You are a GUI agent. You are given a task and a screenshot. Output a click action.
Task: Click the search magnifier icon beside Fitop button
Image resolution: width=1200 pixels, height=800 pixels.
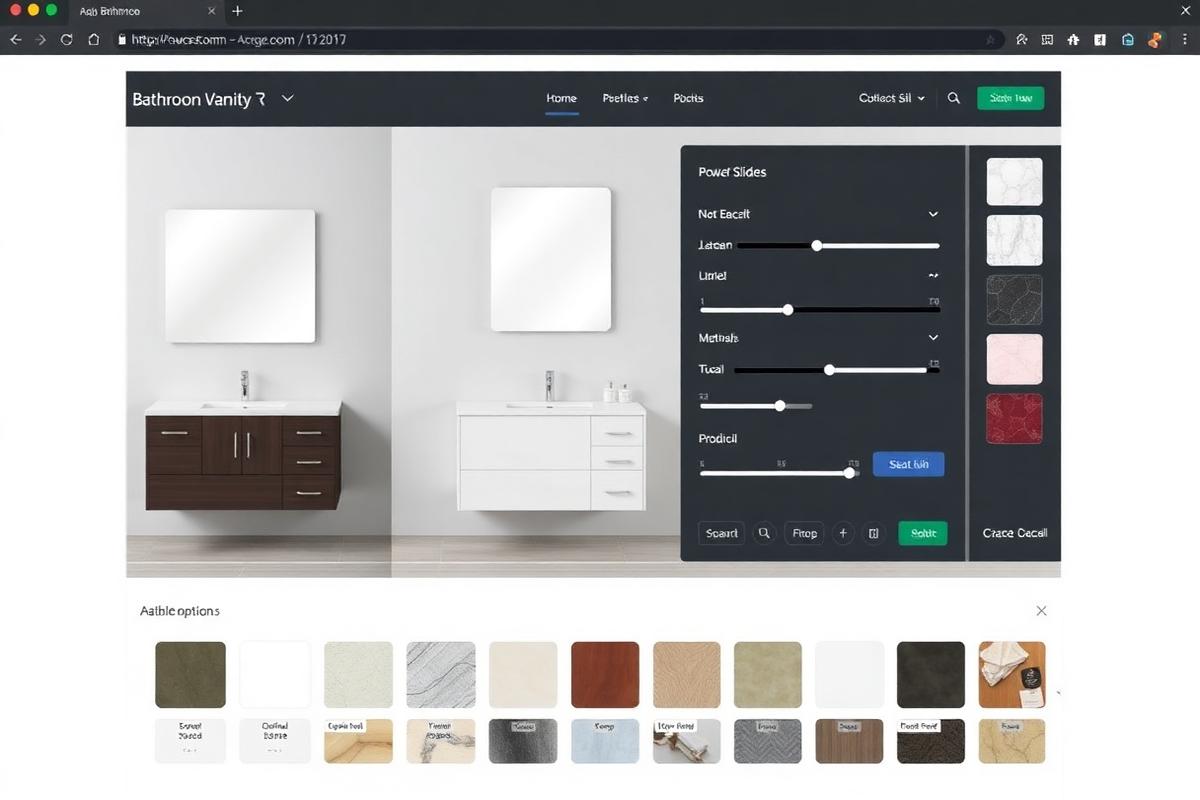point(764,533)
